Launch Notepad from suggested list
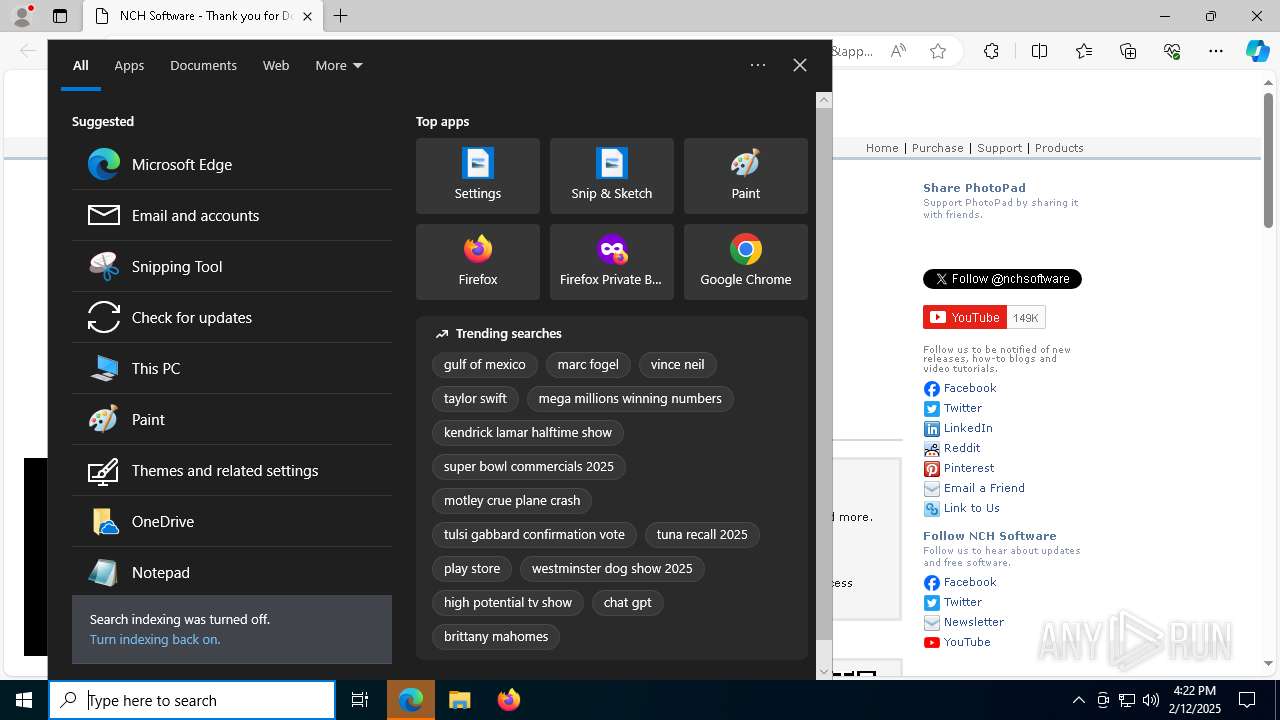 point(232,572)
